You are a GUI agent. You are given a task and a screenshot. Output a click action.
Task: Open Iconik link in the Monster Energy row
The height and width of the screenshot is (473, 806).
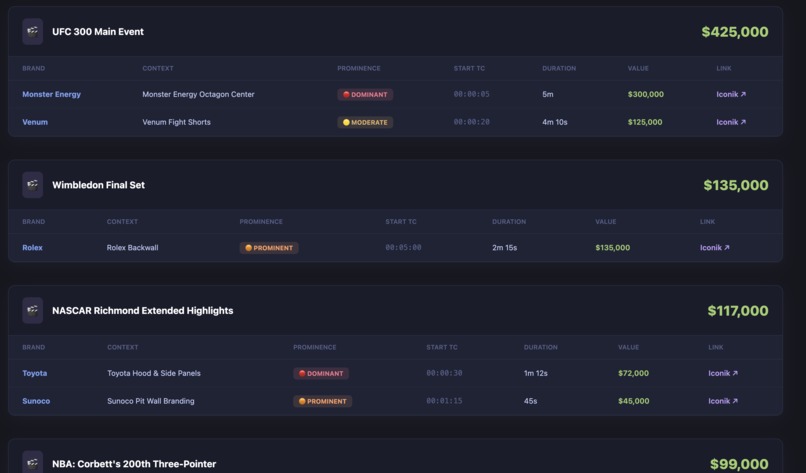[x=731, y=94]
